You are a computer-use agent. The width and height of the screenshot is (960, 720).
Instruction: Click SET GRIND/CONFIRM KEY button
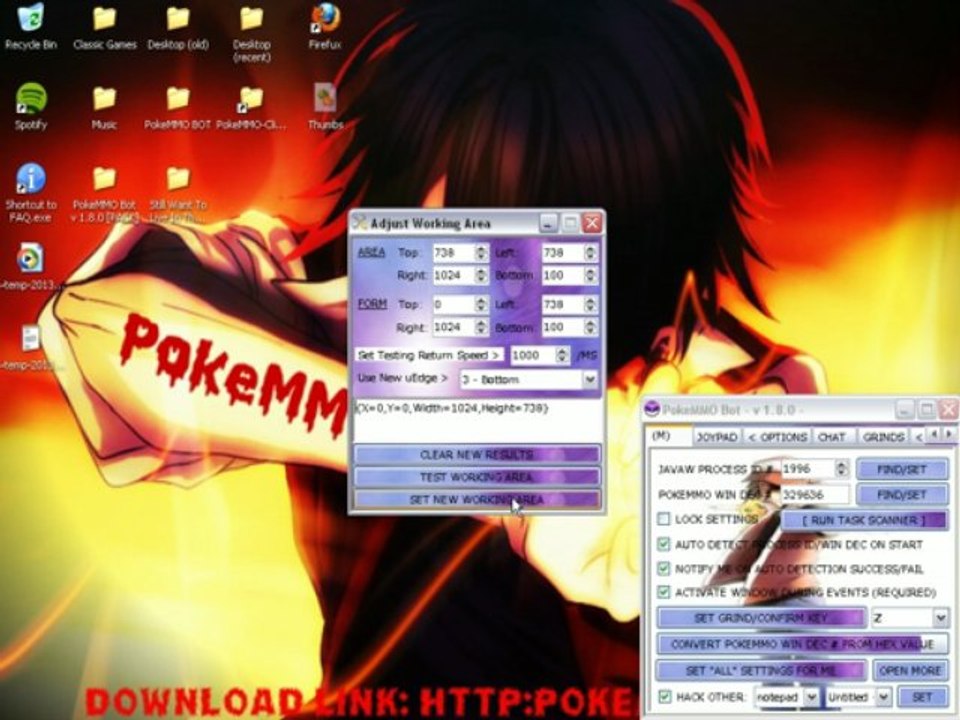point(761,618)
